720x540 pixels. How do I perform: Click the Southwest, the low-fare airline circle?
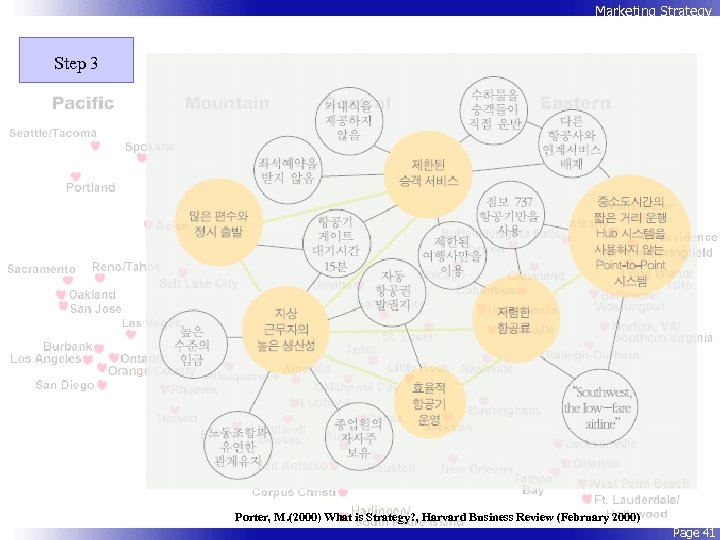600,407
